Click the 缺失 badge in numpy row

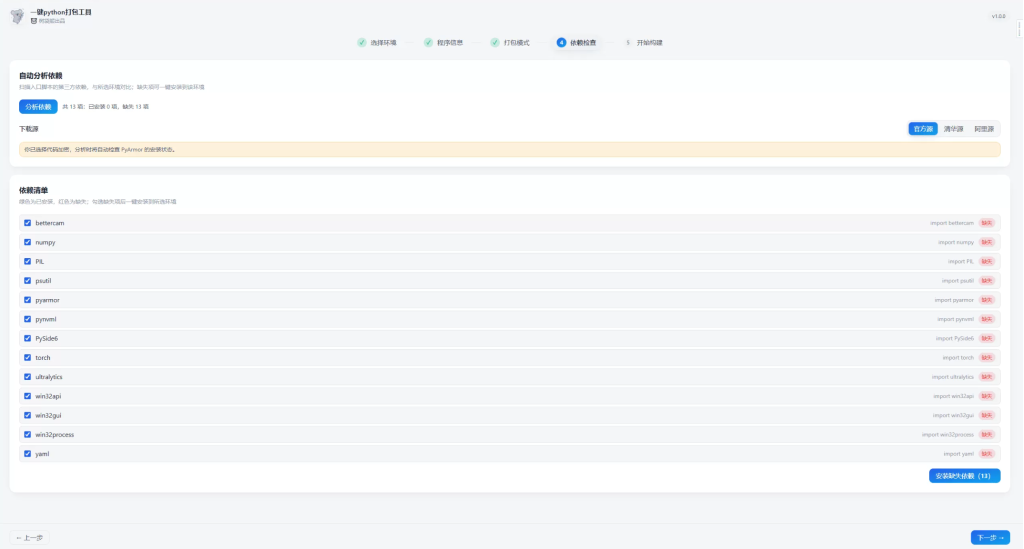point(987,242)
